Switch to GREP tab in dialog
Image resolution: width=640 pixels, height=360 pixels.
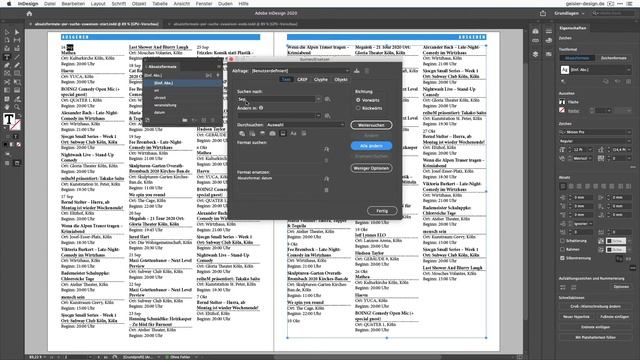coord(302,80)
